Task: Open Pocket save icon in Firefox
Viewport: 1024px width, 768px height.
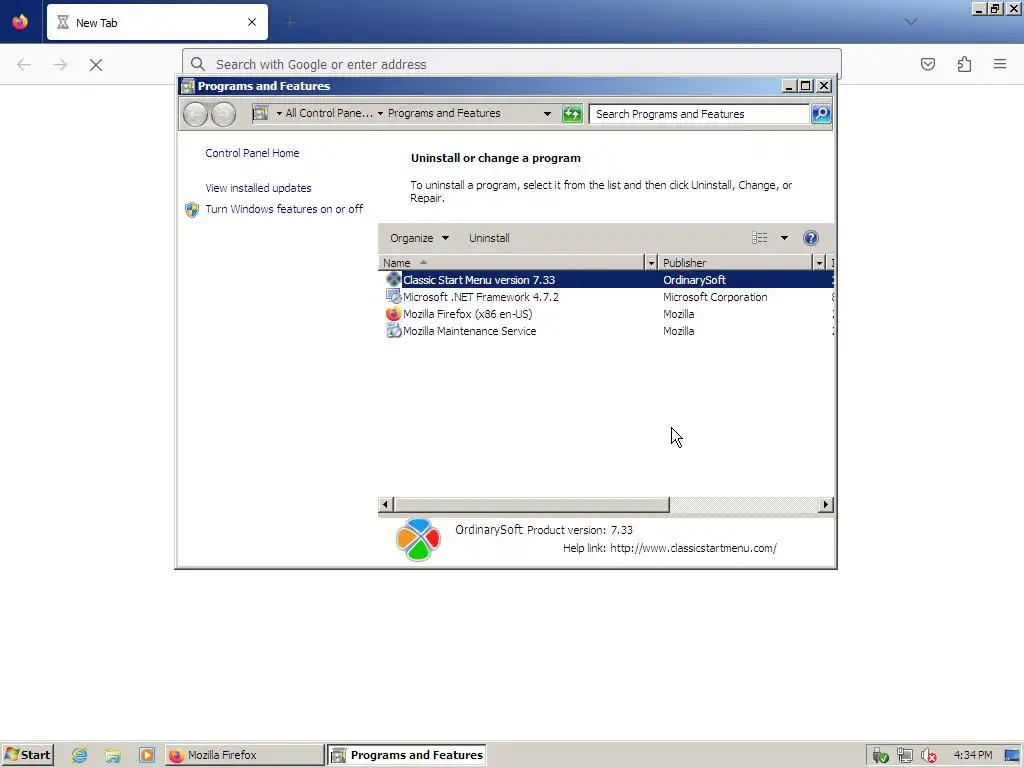Action: pos(928,64)
